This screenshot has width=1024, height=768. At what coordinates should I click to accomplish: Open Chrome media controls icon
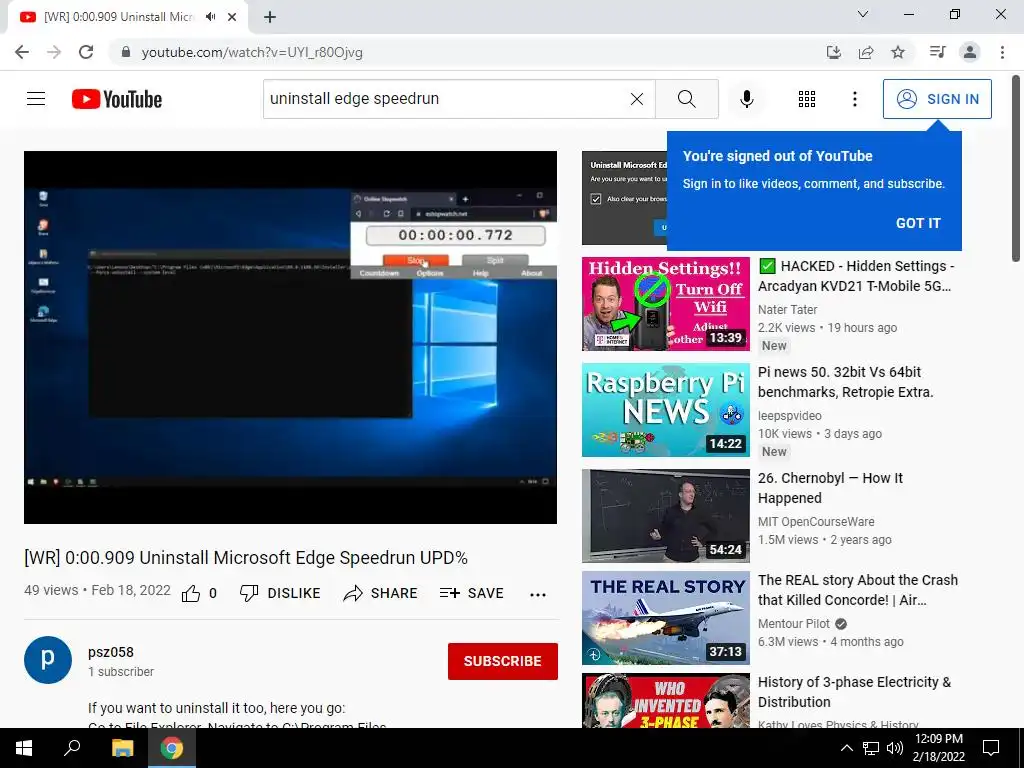(937, 52)
